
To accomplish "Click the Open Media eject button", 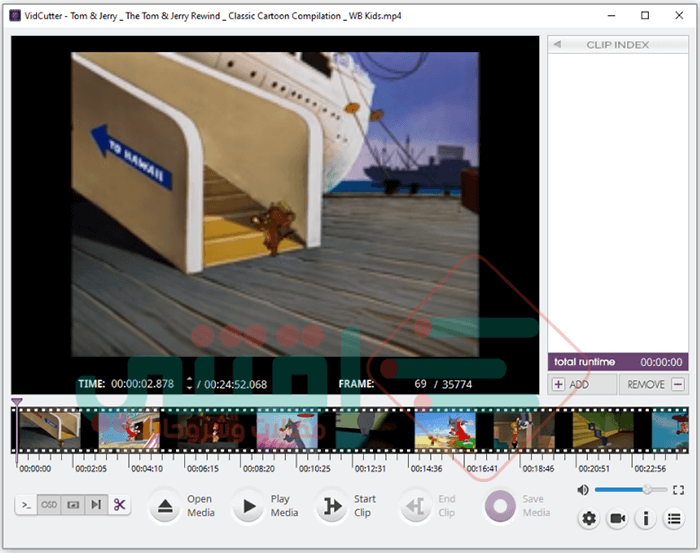I will (x=165, y=506).
